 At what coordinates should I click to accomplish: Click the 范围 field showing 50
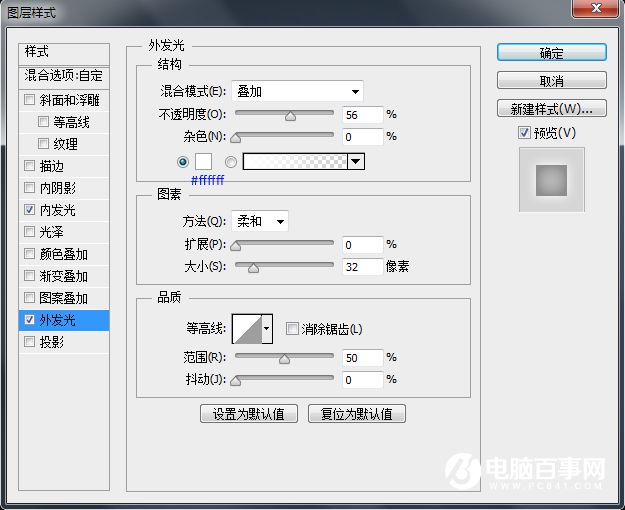[x=363, y=358]
